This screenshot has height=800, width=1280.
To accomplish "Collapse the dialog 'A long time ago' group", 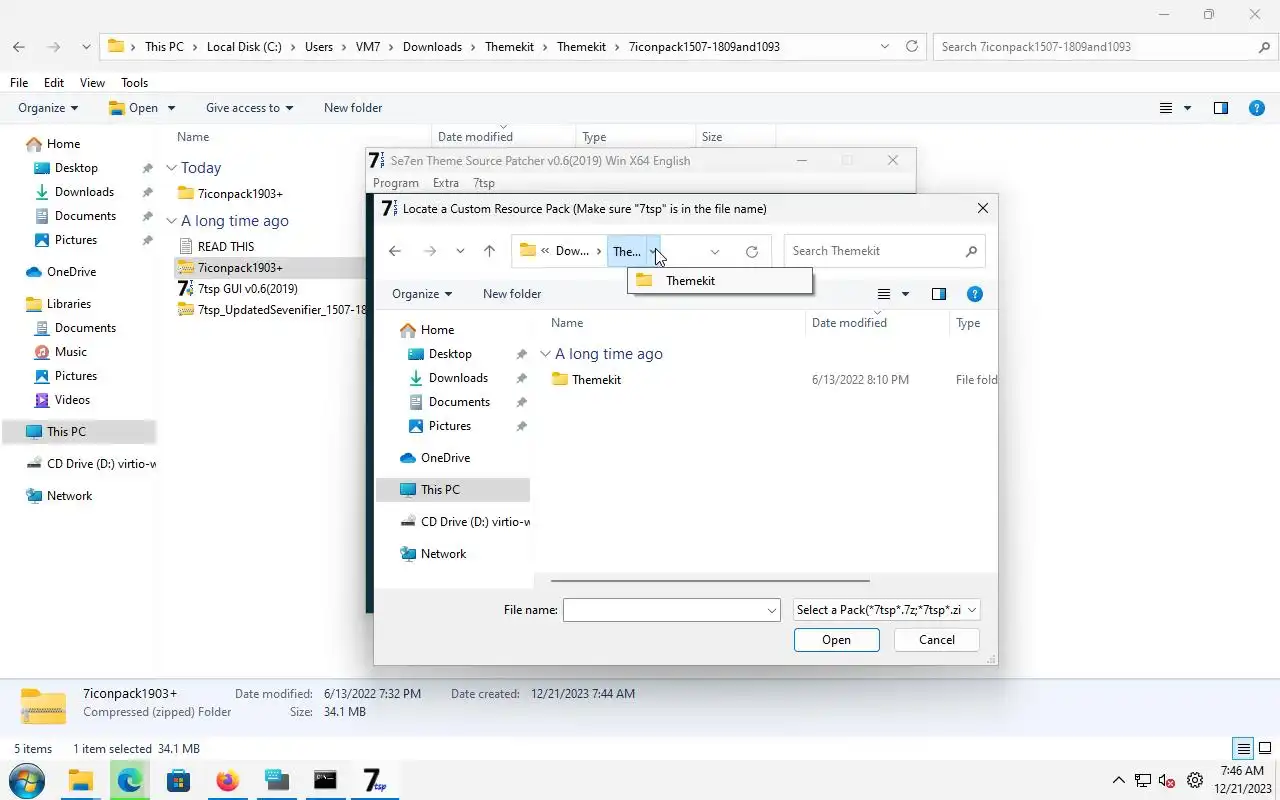I will point(546,354).
